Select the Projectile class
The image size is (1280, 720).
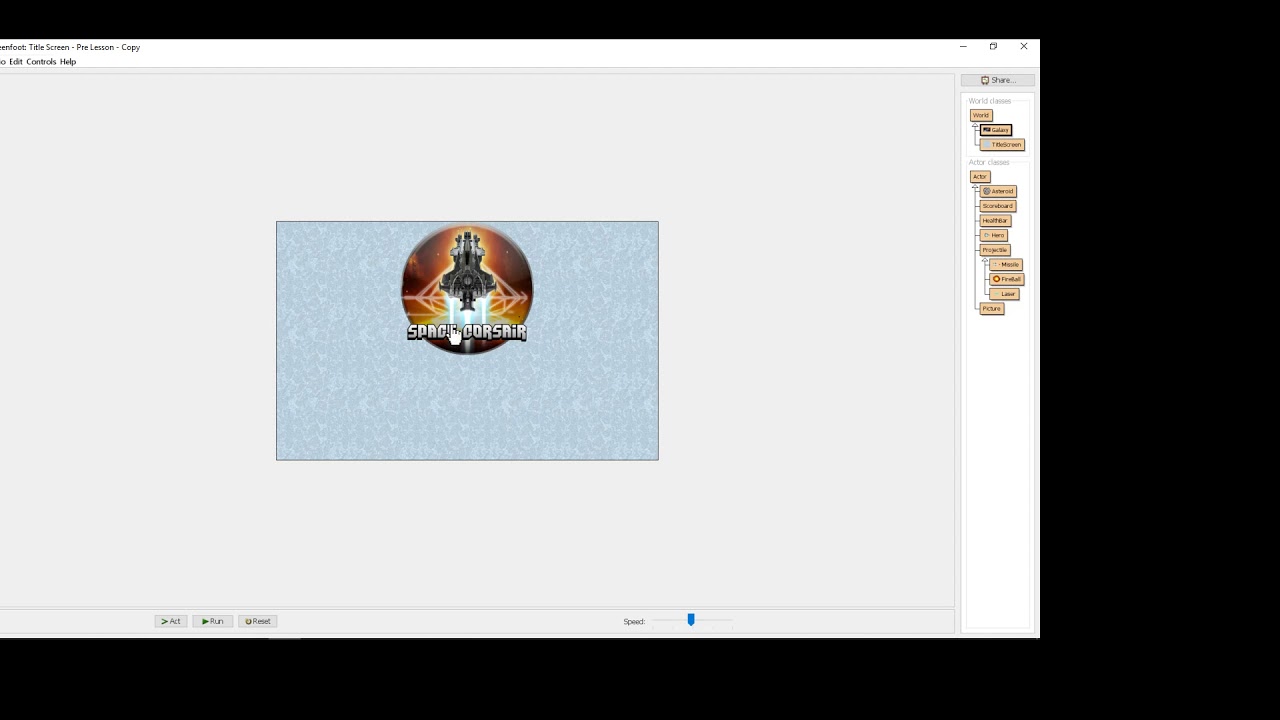995,250
